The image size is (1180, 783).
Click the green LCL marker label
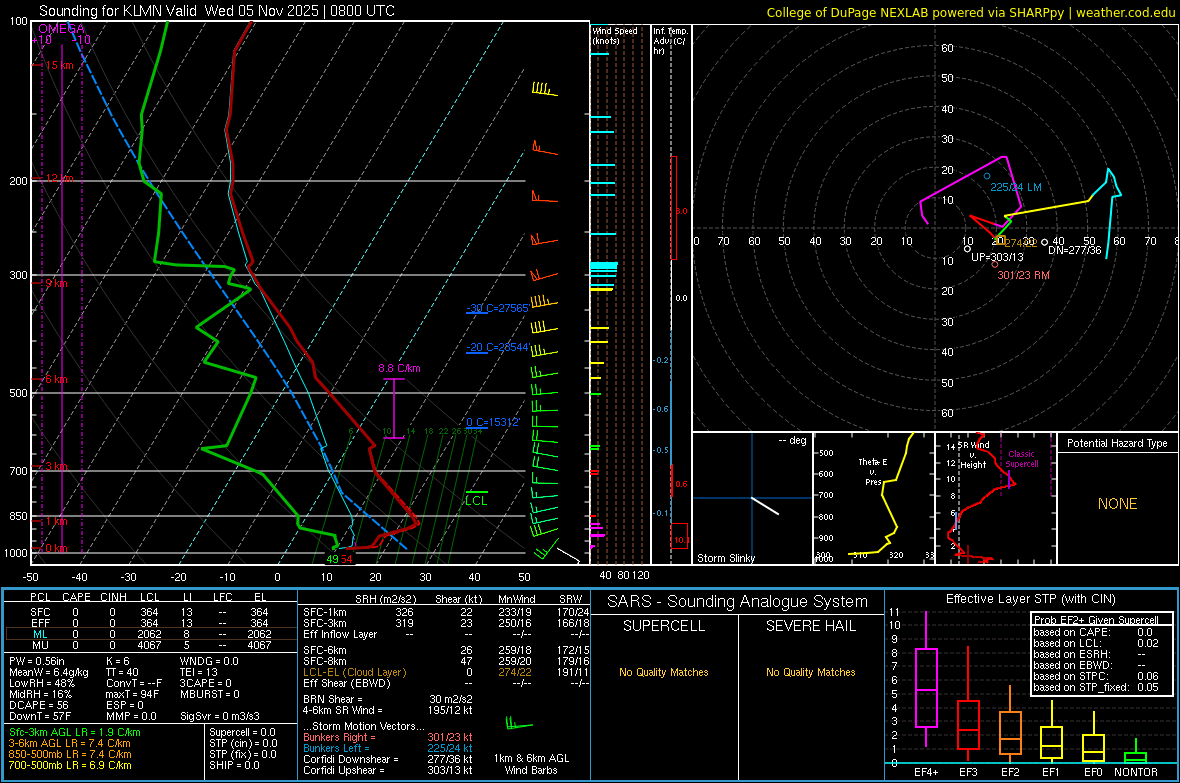(476, 501)
